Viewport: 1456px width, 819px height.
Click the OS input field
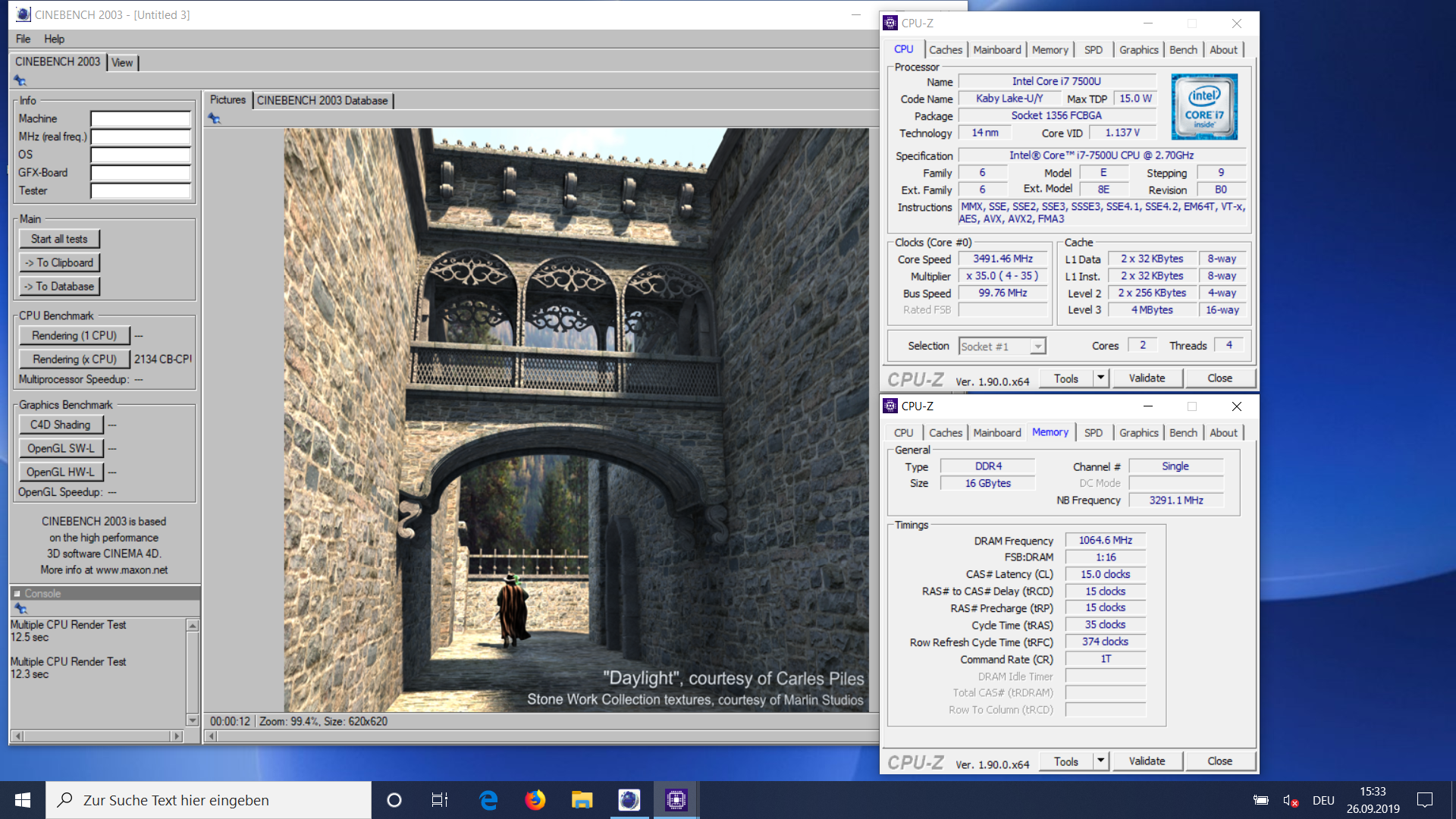click(x=140, y=155)
